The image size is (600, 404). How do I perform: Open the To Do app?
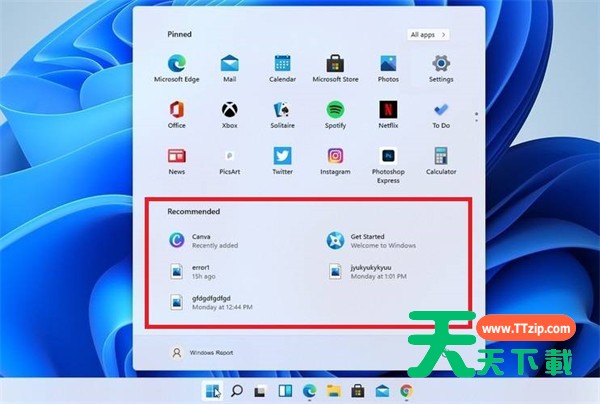pos(441,115)
